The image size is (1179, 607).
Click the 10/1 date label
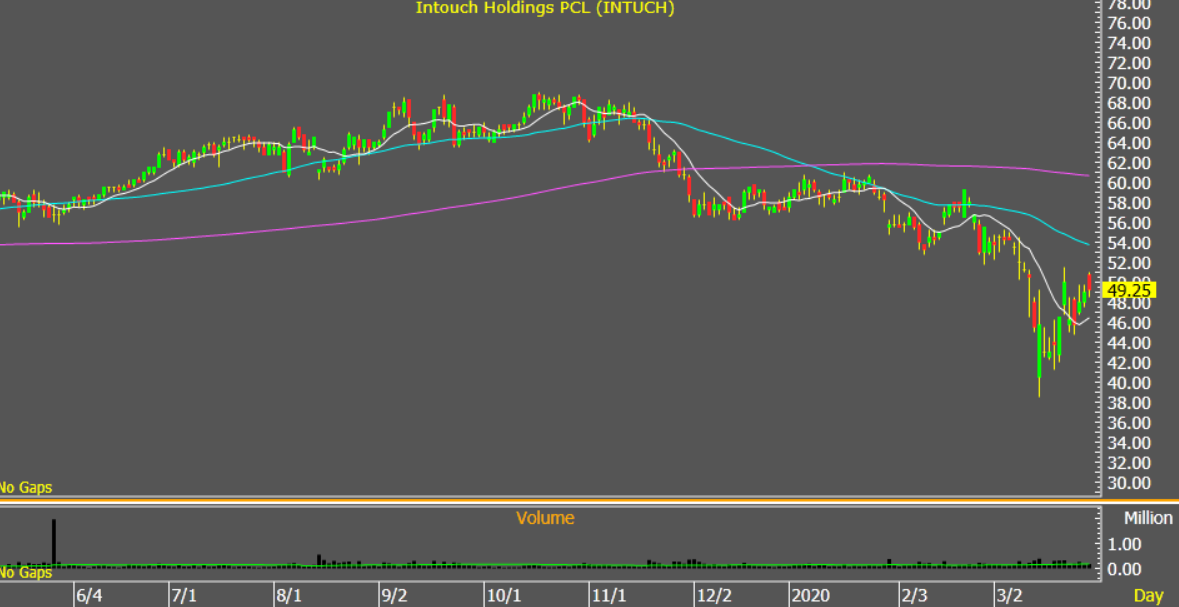coord(505,596)
